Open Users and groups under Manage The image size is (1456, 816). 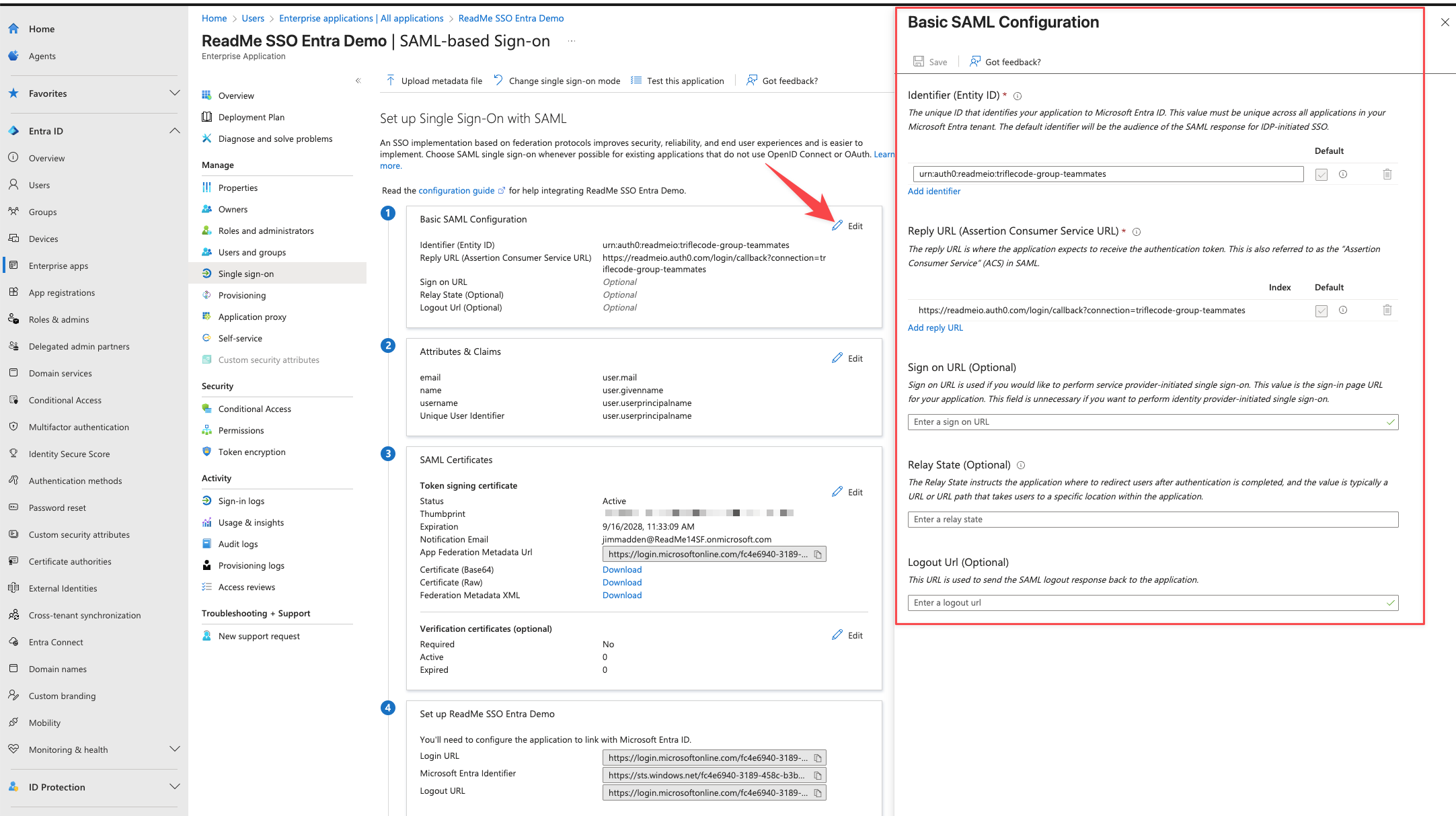(252, 252)
